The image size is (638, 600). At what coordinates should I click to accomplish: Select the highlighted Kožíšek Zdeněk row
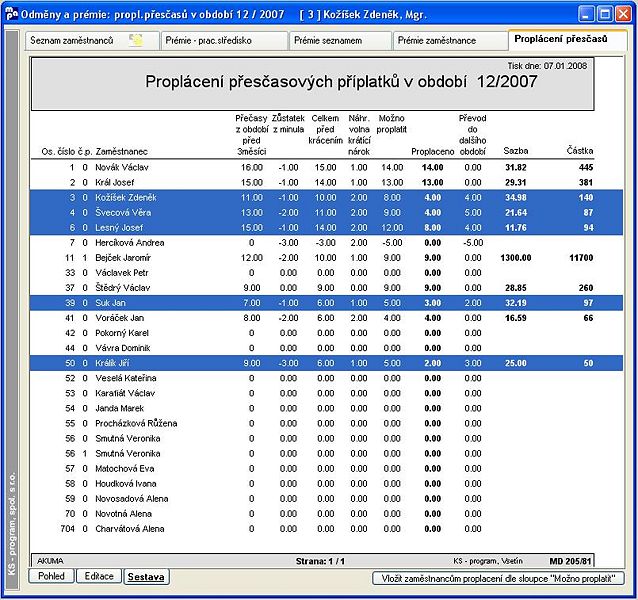click(326, 197)
